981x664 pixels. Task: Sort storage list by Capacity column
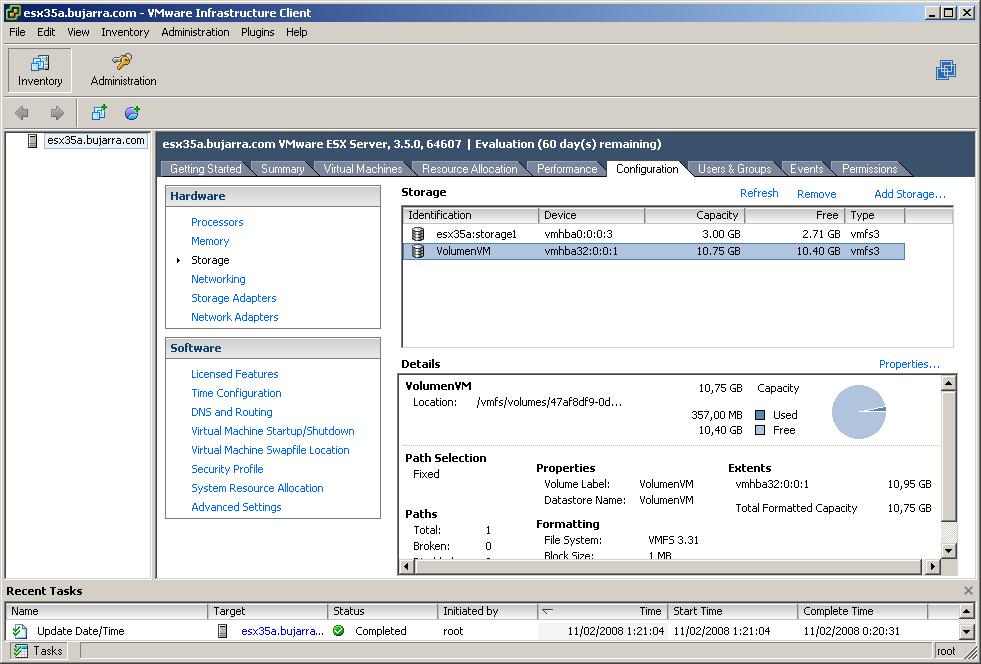point(694,215)
